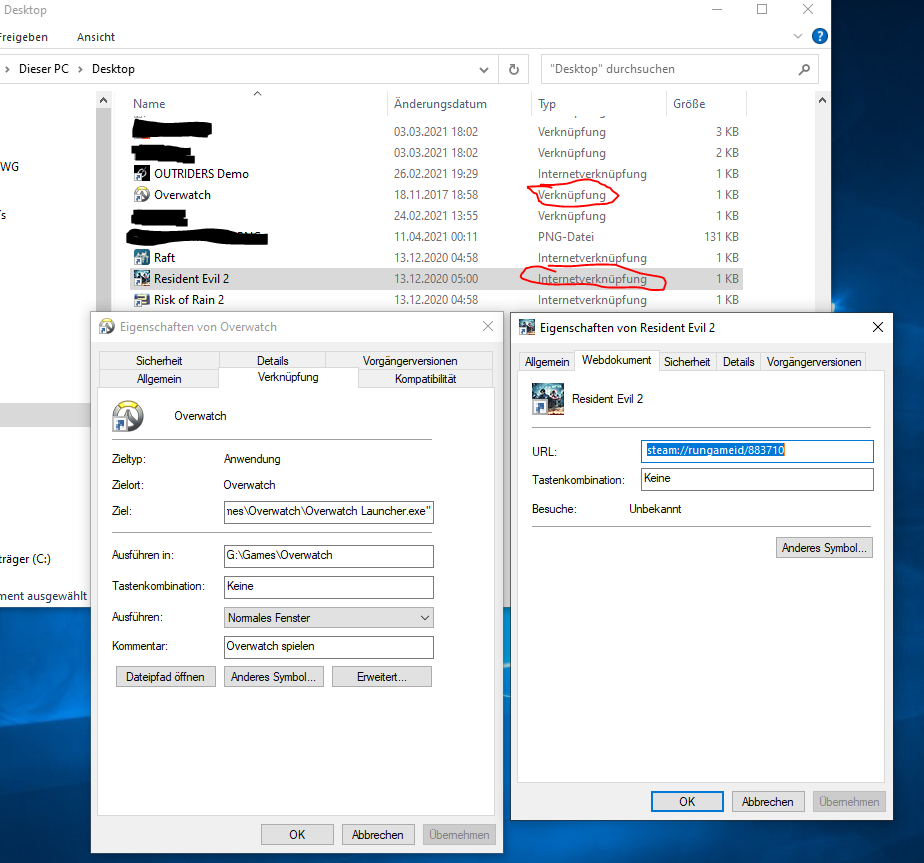Select the 'OUTRIDERS Demo' file name
924x863 pixels.
[202, 173]
